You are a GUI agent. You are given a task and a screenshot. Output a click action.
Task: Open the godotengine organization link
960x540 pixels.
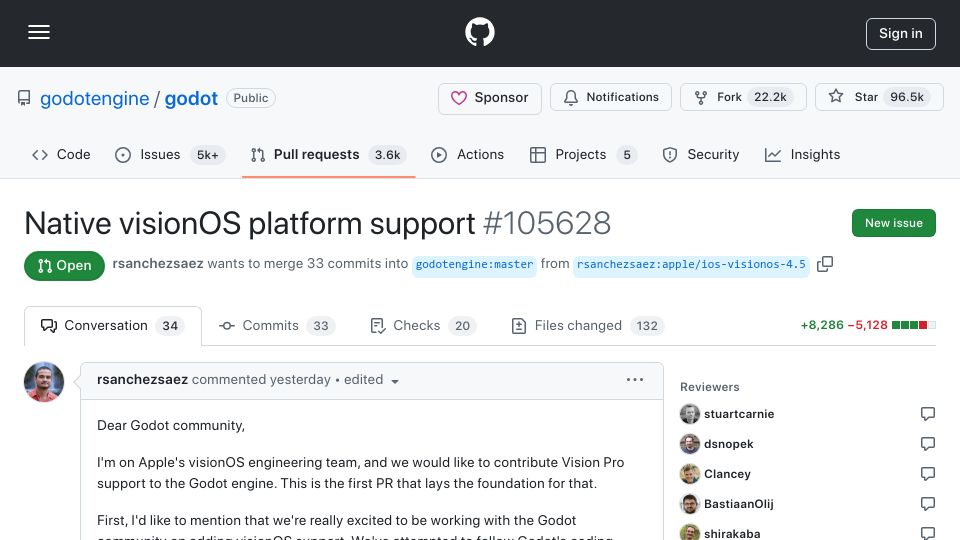coord(94,99)
